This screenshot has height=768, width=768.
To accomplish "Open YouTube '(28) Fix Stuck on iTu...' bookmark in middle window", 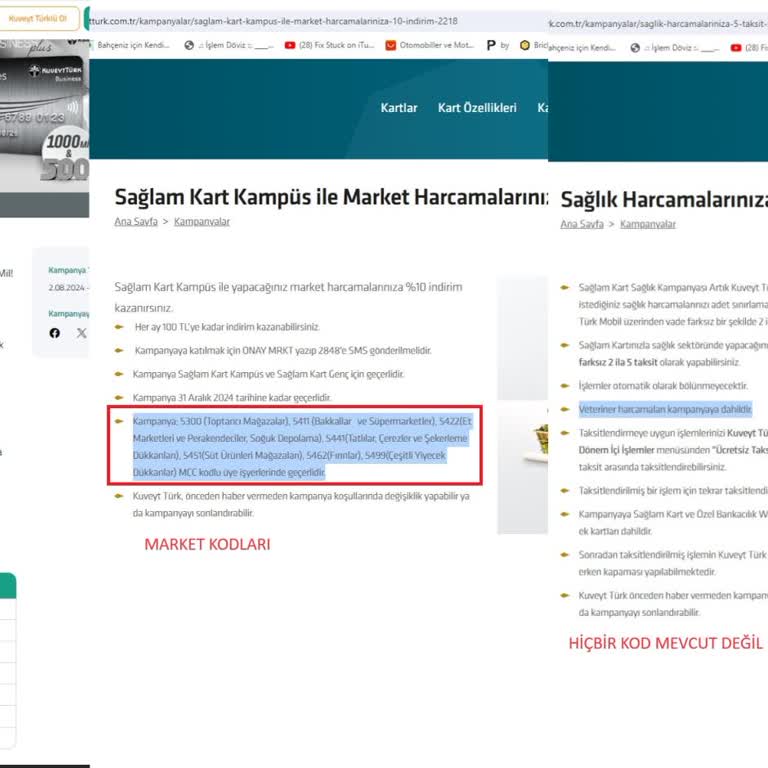I will [329, 45].
